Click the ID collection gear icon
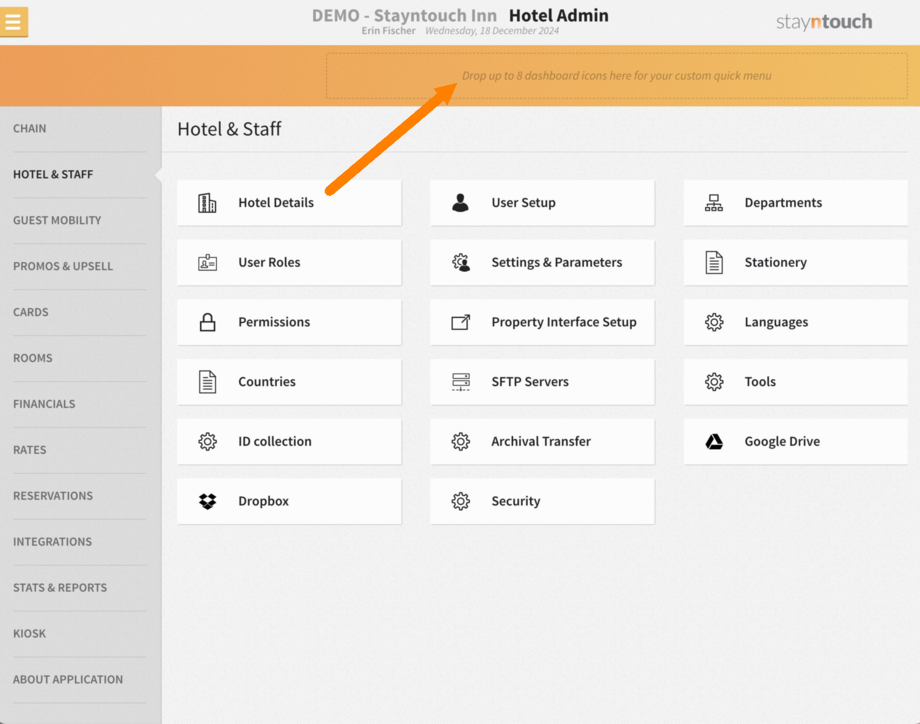This screenshot has height=724, width=920. point(207,441)
